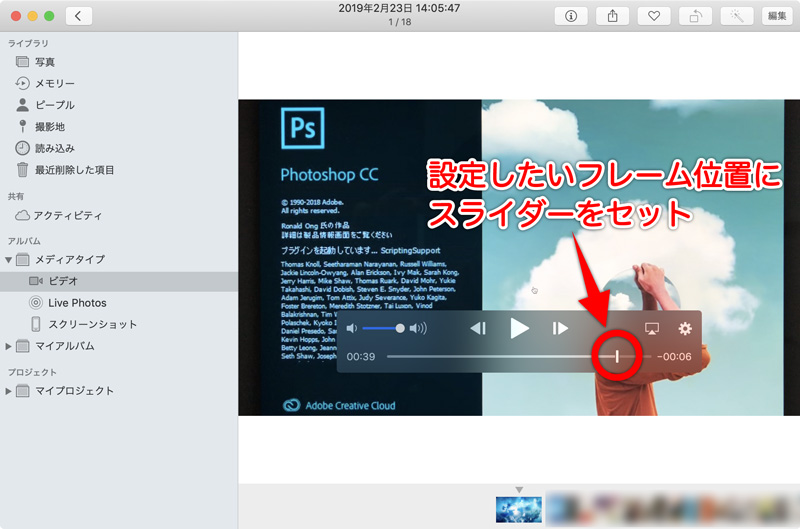800x529 pixels.
Task: Open the info inspector button
Action: (570, 16)
